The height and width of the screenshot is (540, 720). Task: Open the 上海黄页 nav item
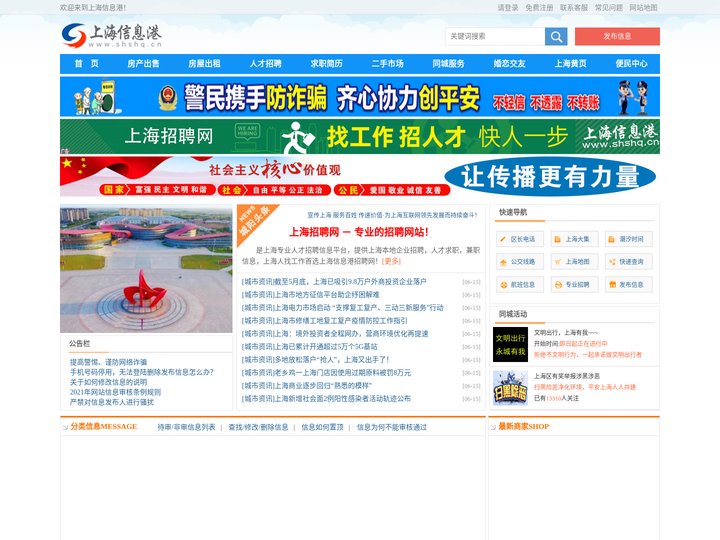571,64
